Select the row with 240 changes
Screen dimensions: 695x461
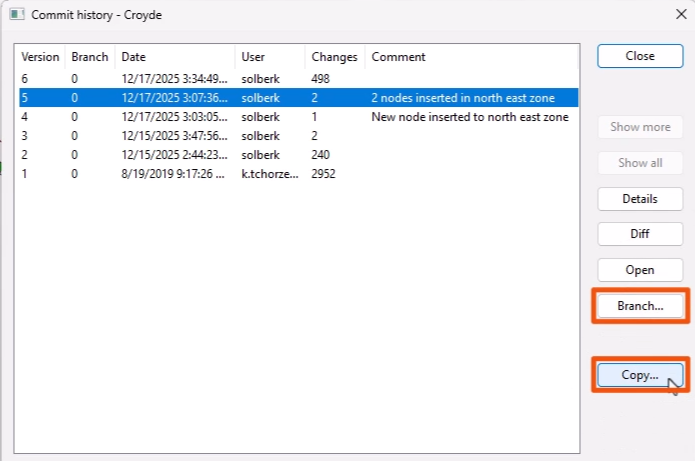pyautogui.click(x=298, y=155)
